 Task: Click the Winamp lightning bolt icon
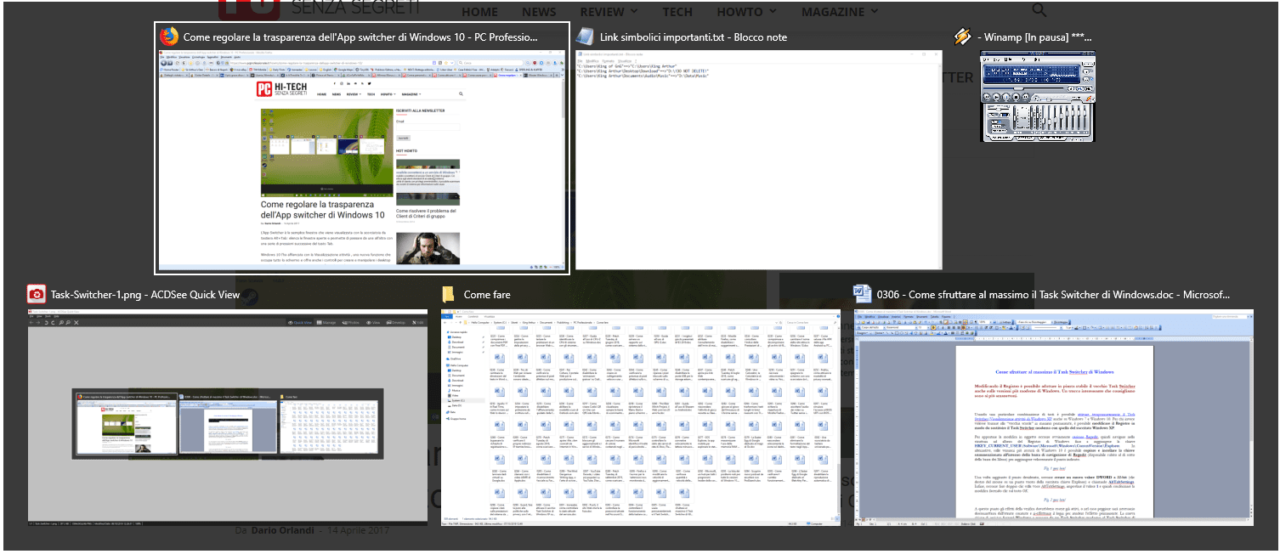[962, 37]
